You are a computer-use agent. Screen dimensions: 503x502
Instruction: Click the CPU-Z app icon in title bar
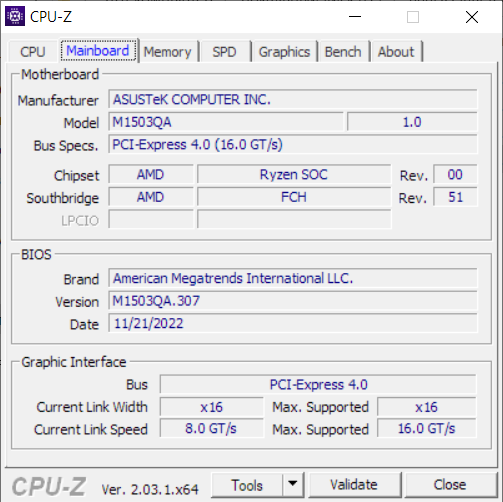(x=15, y=16)
